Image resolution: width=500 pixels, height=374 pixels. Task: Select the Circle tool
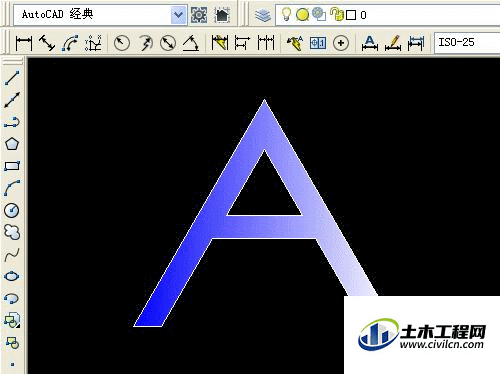tap(12, 210)
